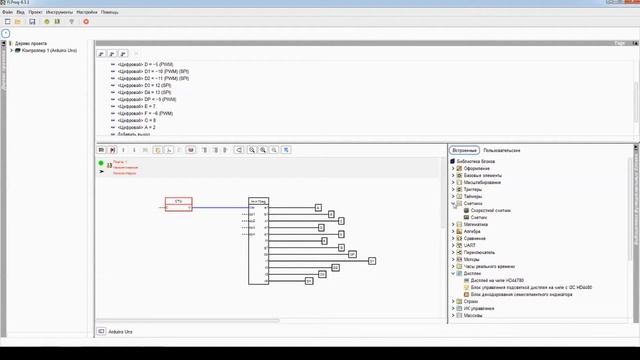Select the Счетчик block in the library
The width and height of the screenshot is (640, 360).
click(478, 218)
